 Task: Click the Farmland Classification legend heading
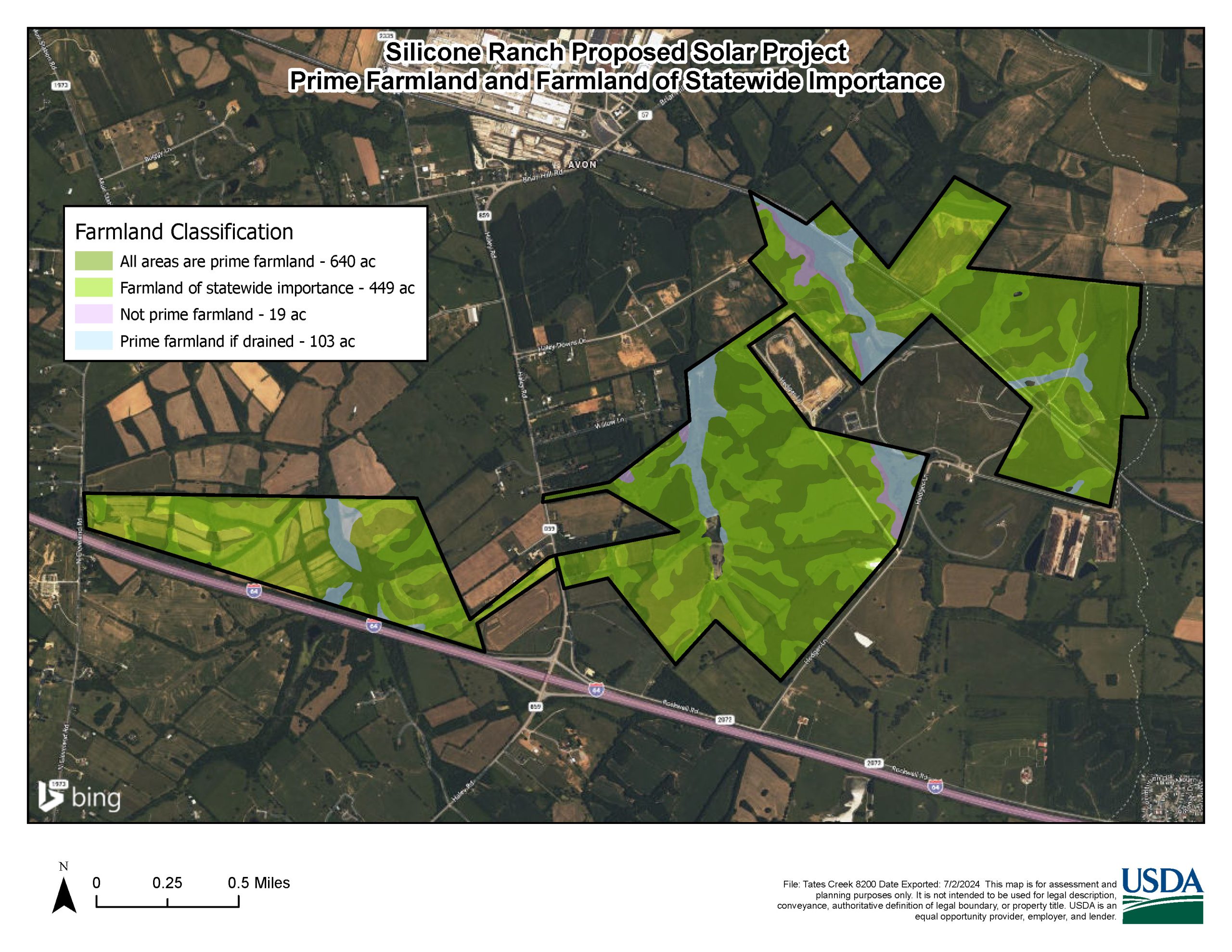pyautogui.click(x=184, y=232)
